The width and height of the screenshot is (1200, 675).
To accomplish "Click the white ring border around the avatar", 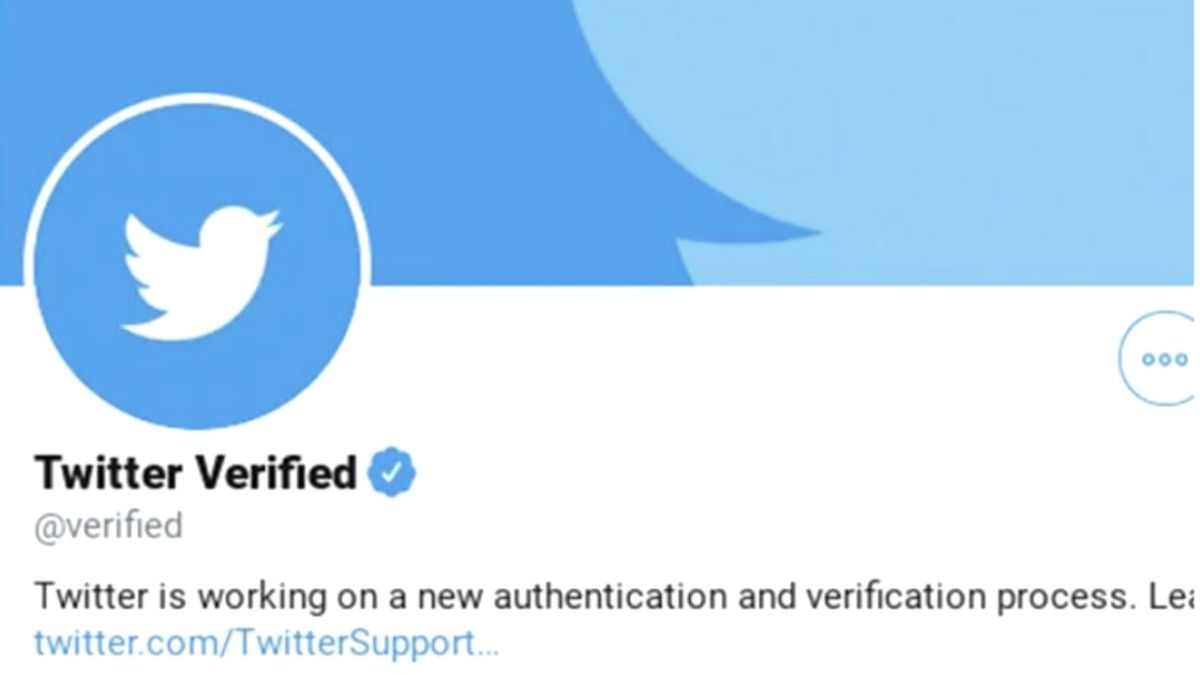I will click(x=198, y=99).
